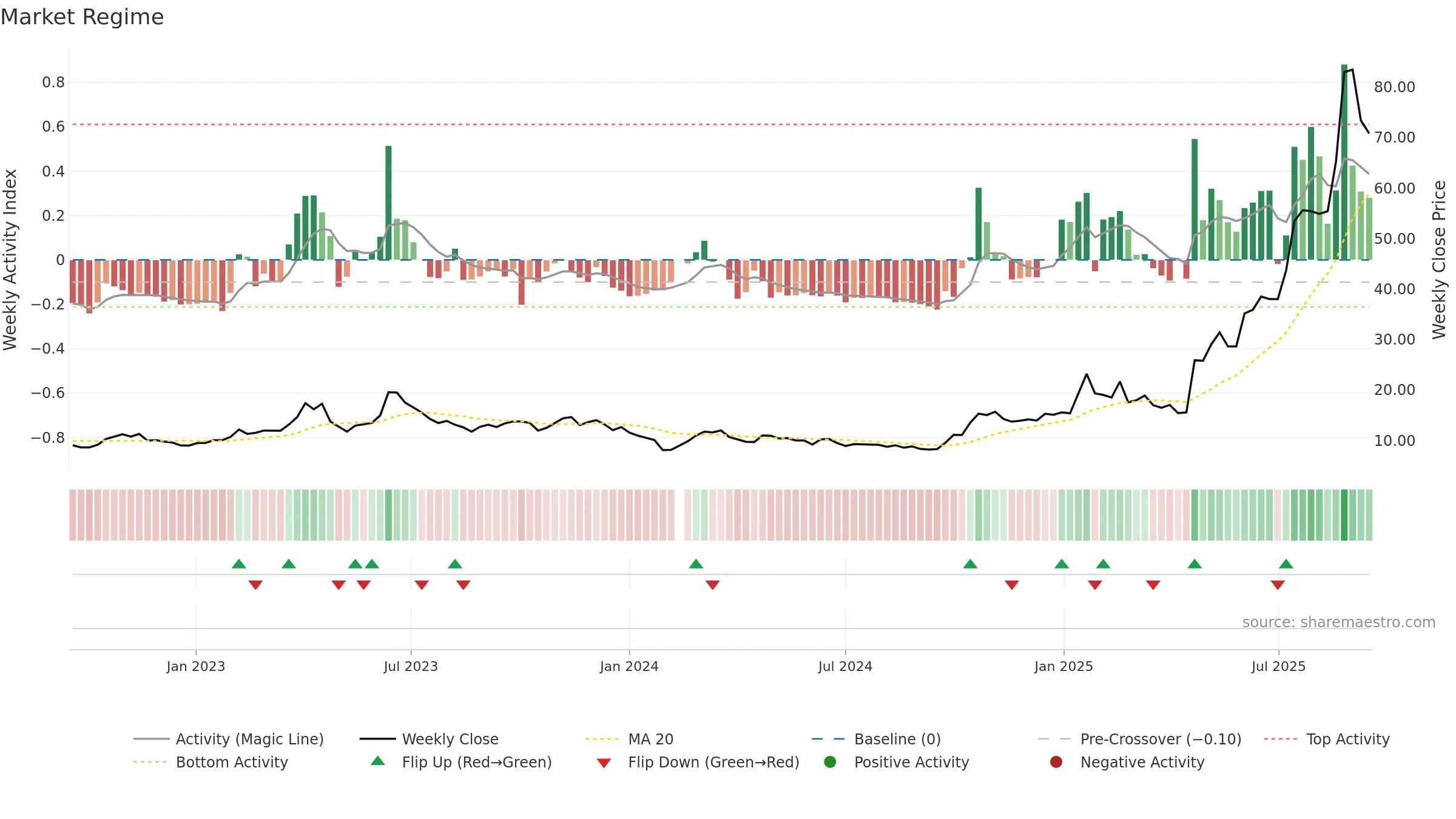Click the first green flip-up marker after Jan 2023
The height and width of the screenshot is (819, 1456).
pyautogui.click(x=239, y=564)
